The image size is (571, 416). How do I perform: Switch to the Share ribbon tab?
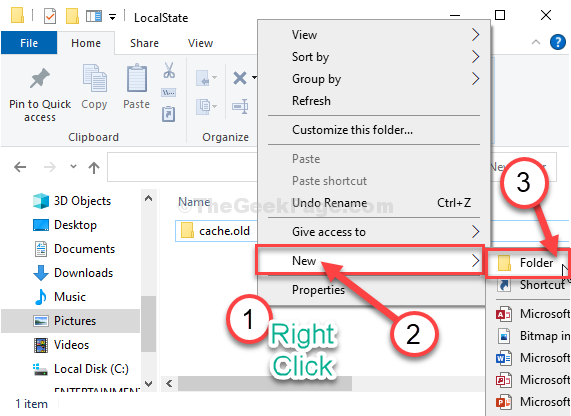[144, 43]
